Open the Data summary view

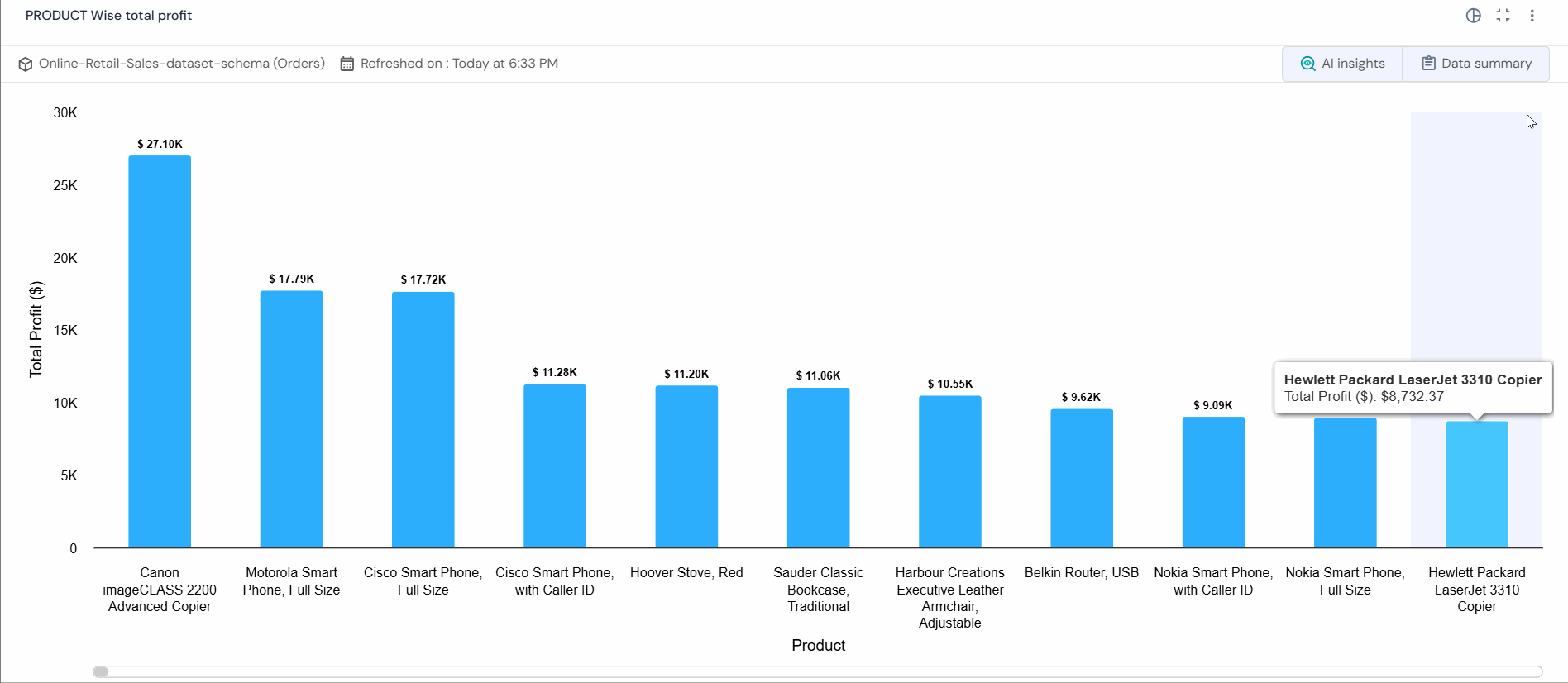(1476, 64)
